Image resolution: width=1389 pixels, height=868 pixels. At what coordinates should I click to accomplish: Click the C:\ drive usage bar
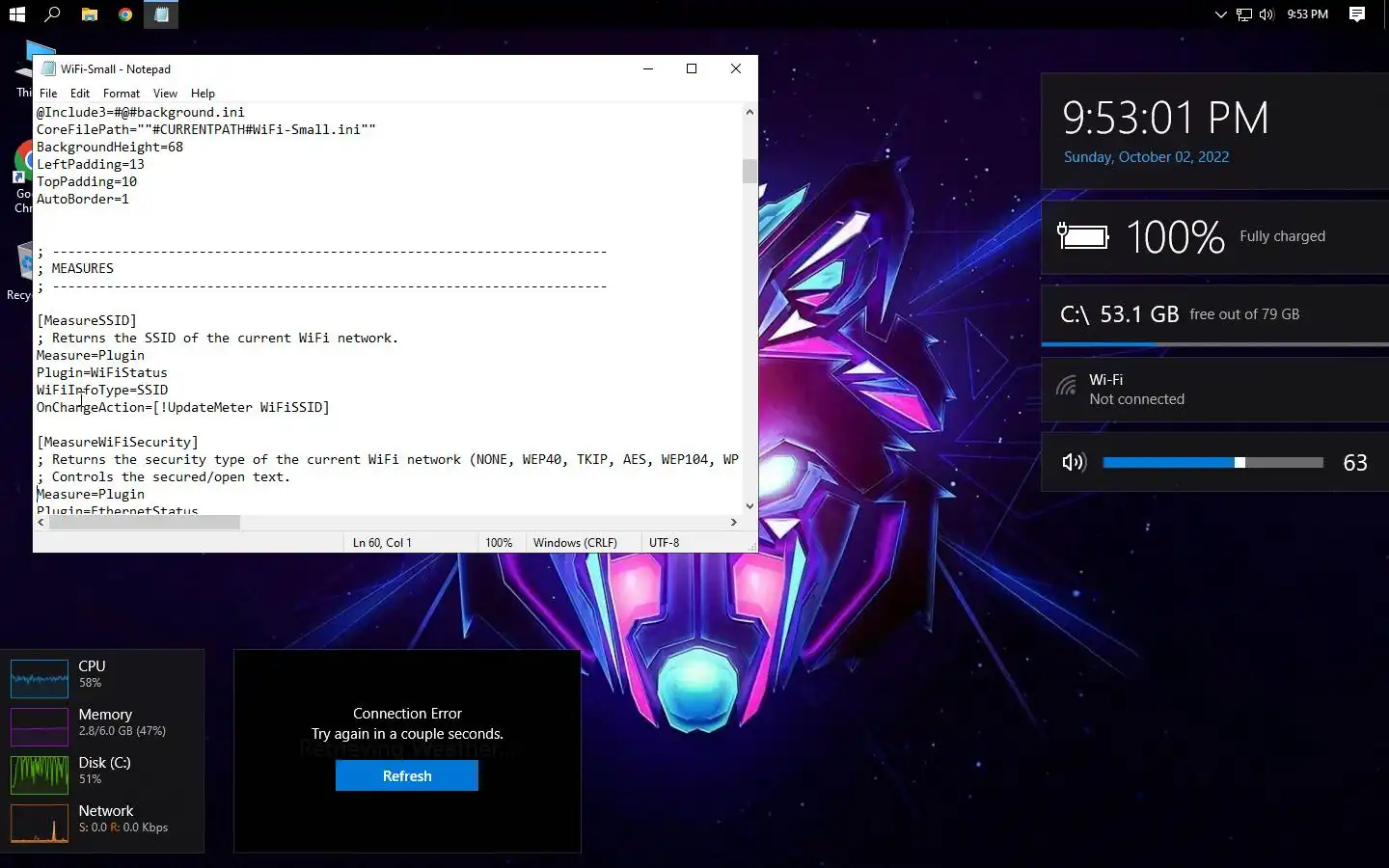(x=1215, y=343)
